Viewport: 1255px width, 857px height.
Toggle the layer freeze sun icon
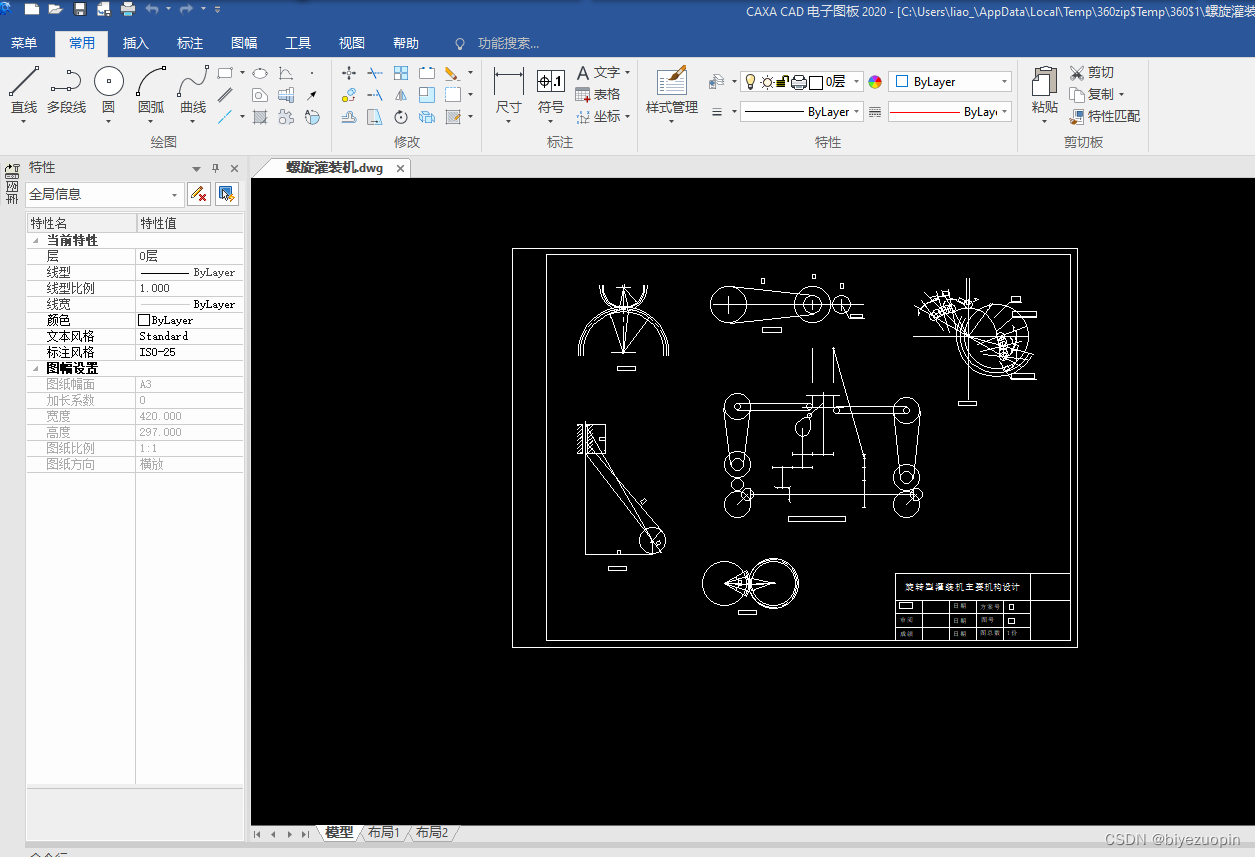tap(767, 82)
